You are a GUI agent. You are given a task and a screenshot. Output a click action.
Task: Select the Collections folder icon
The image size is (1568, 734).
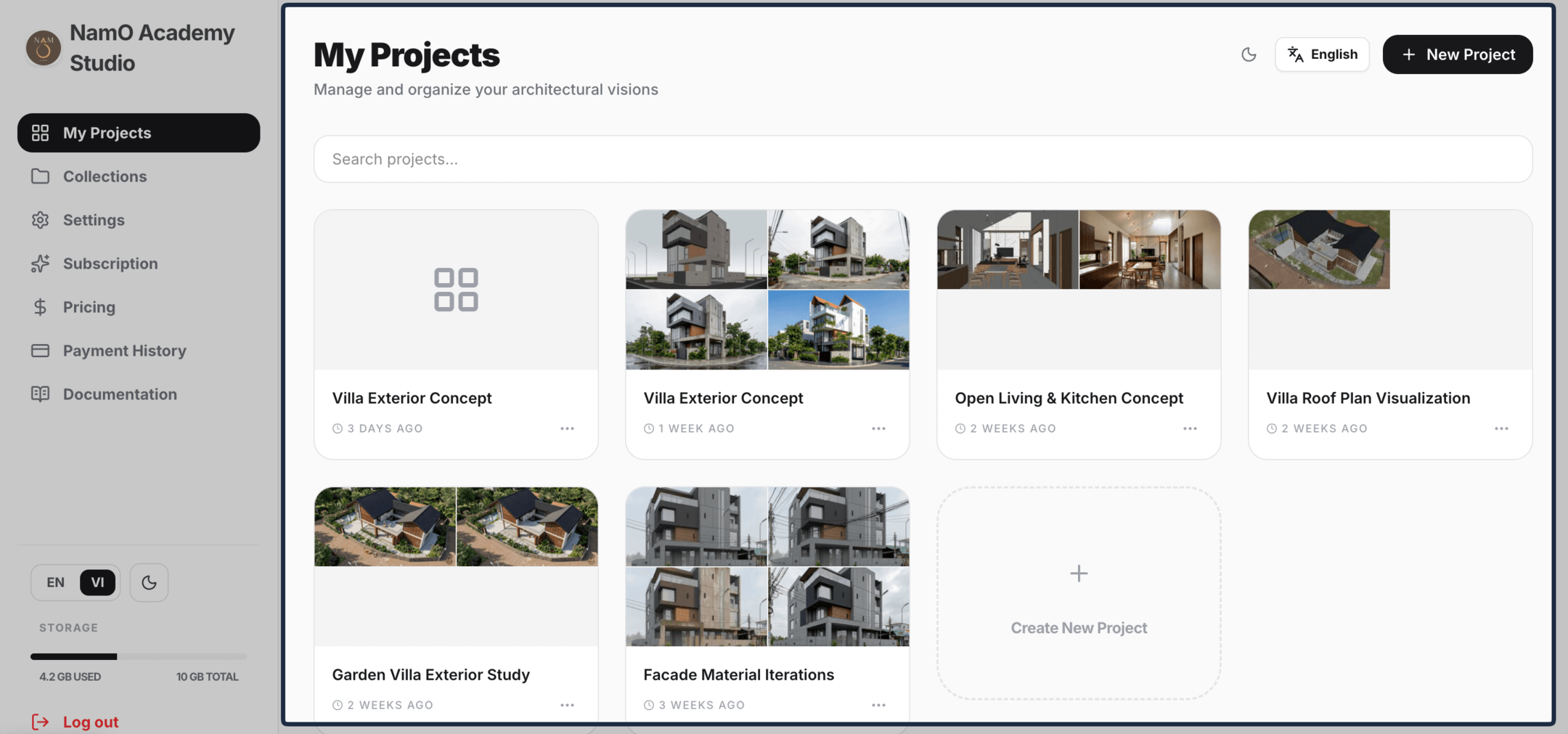(41, 176)
